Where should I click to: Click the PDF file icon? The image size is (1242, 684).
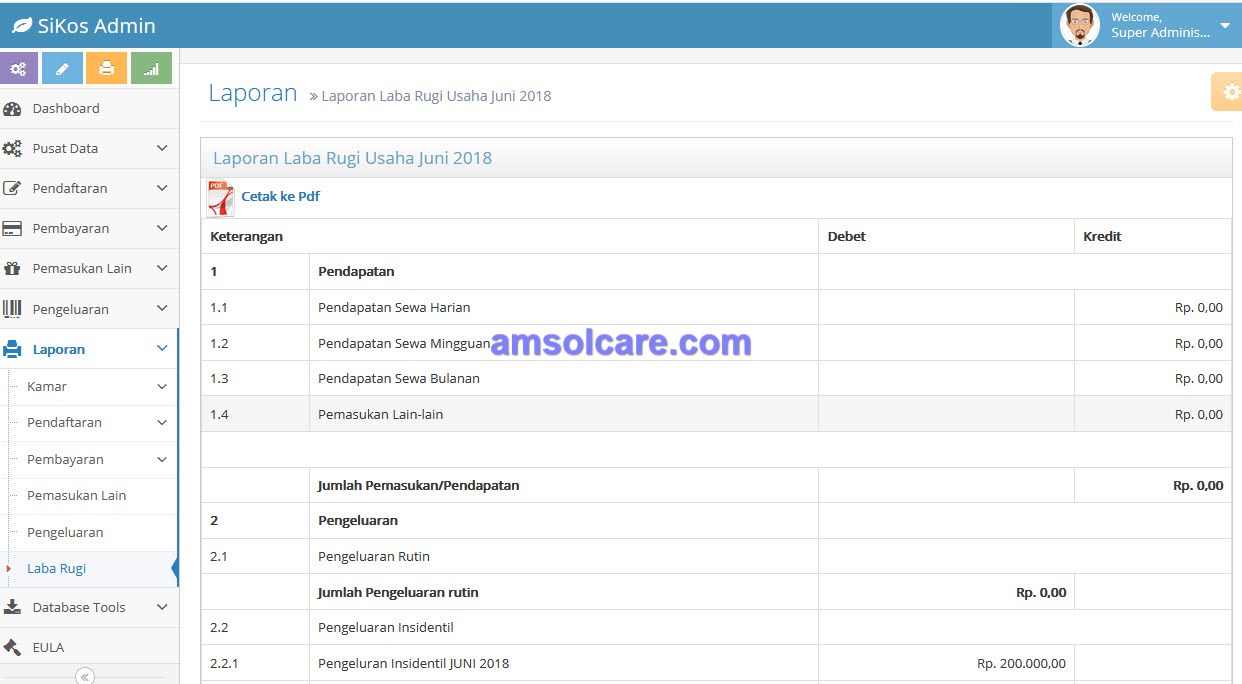click(x=220, y=198)
